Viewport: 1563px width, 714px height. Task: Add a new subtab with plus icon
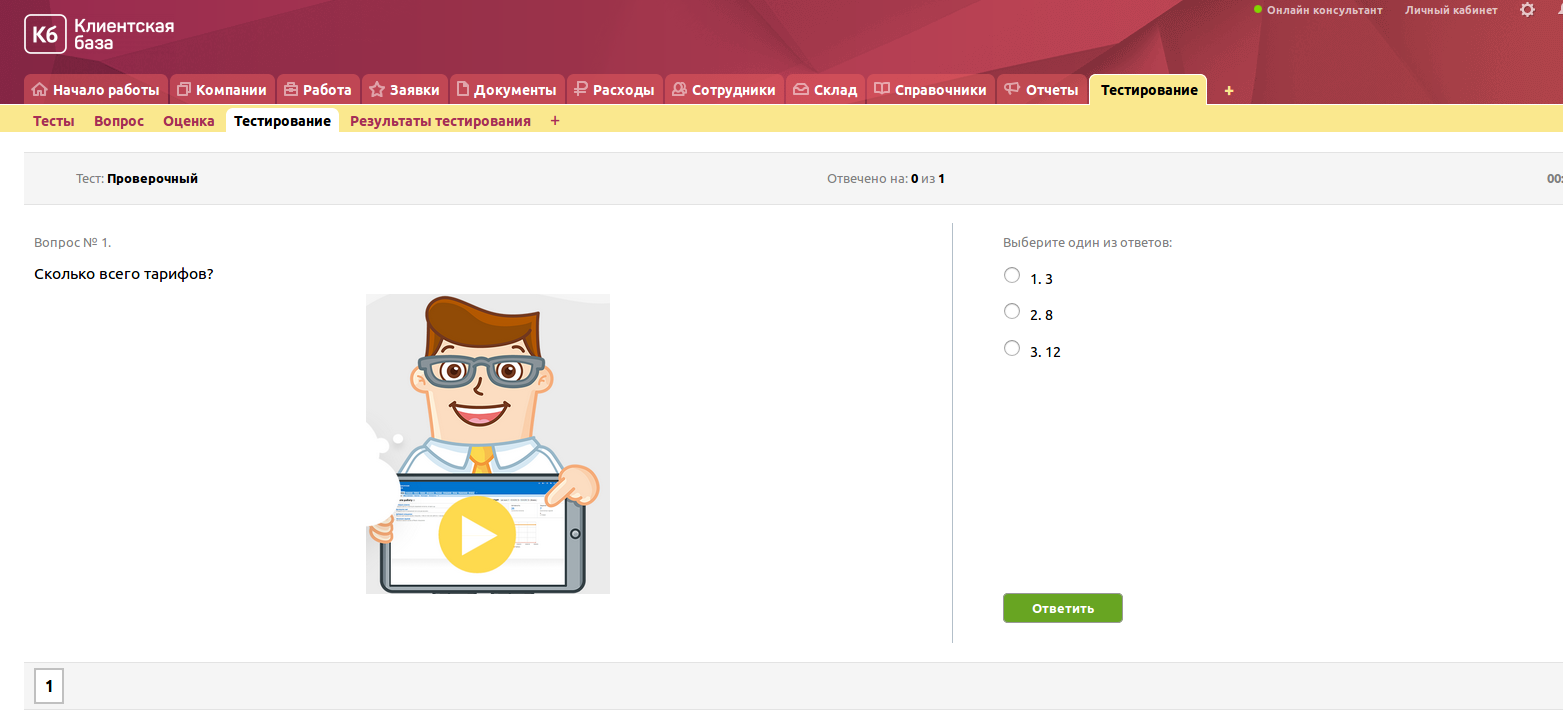point(555,121)
